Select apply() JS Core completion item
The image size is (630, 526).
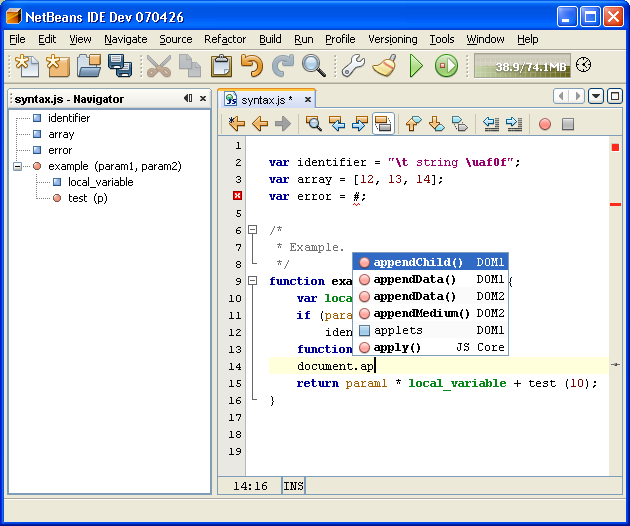pyautogui.click(x=430, y=347)
